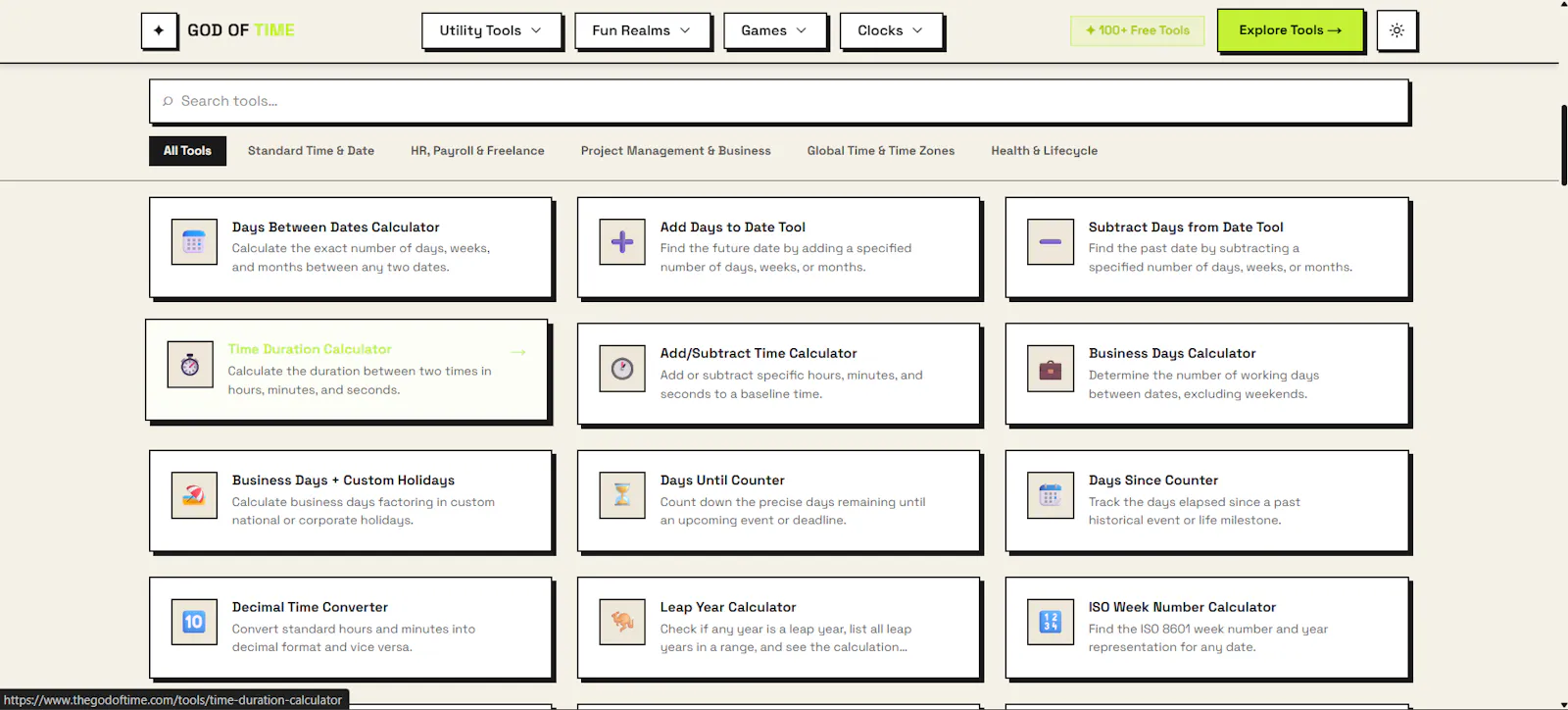Viewport: 1568px width, 710px height.
Task: Click the God of Time star logo icon
Action: point(159,30)
